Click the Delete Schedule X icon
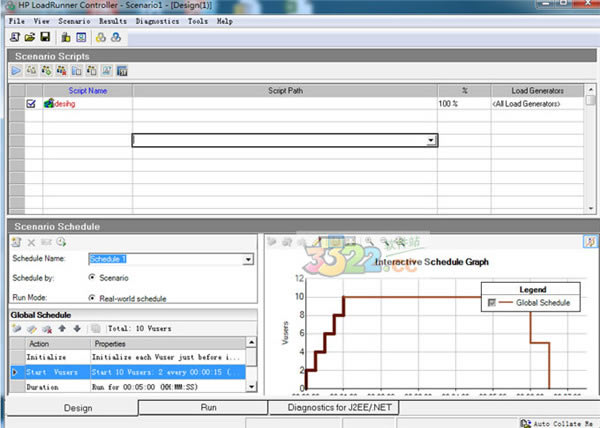The height and width of the screenshot is (428, 600). 31,242
